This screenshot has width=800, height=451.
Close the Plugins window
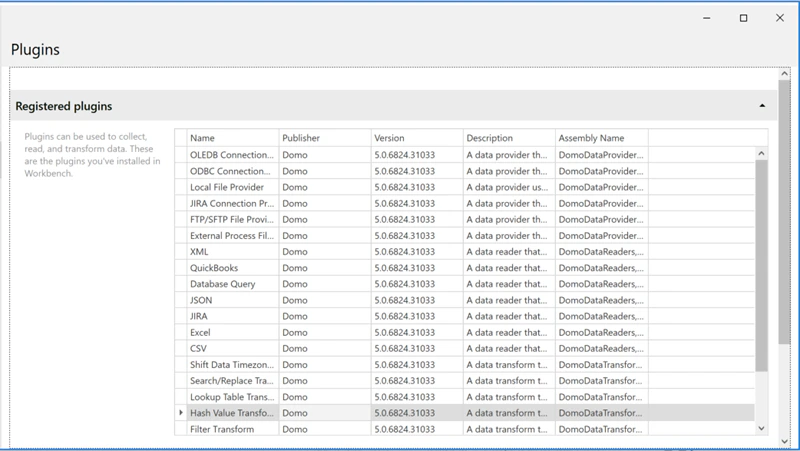point(780,18)
